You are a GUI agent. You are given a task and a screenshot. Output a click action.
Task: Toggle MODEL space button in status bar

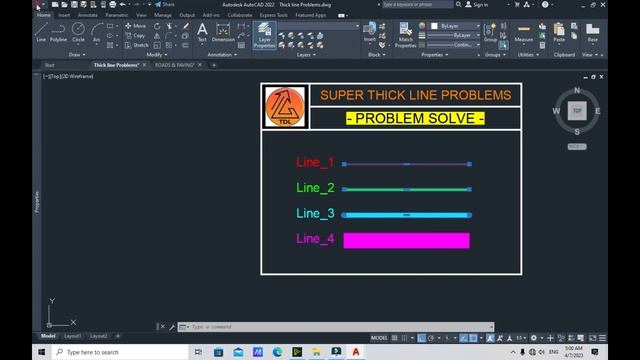click(x=379, y=338)
